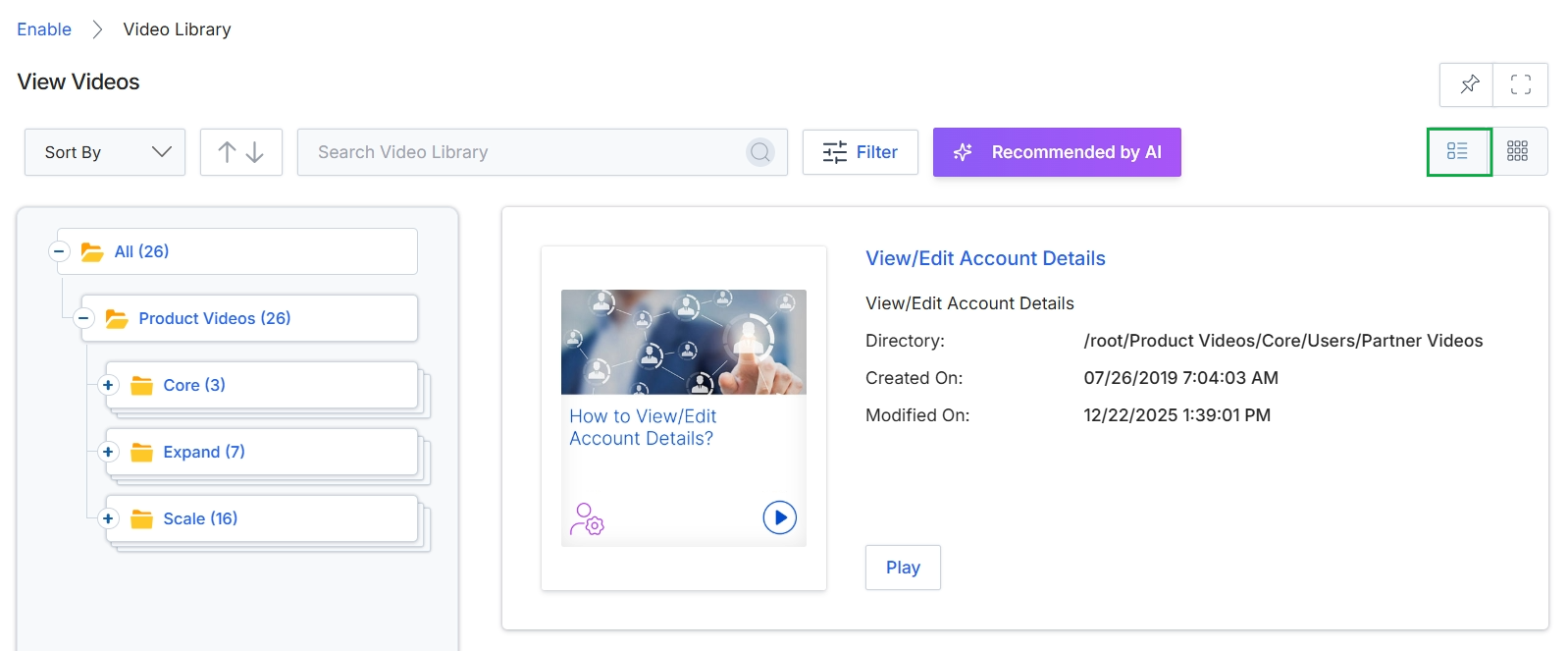Screen dimensions: 1568x651
Task: Click the Created On date 07/26/2019
Action: (1181, 378)
